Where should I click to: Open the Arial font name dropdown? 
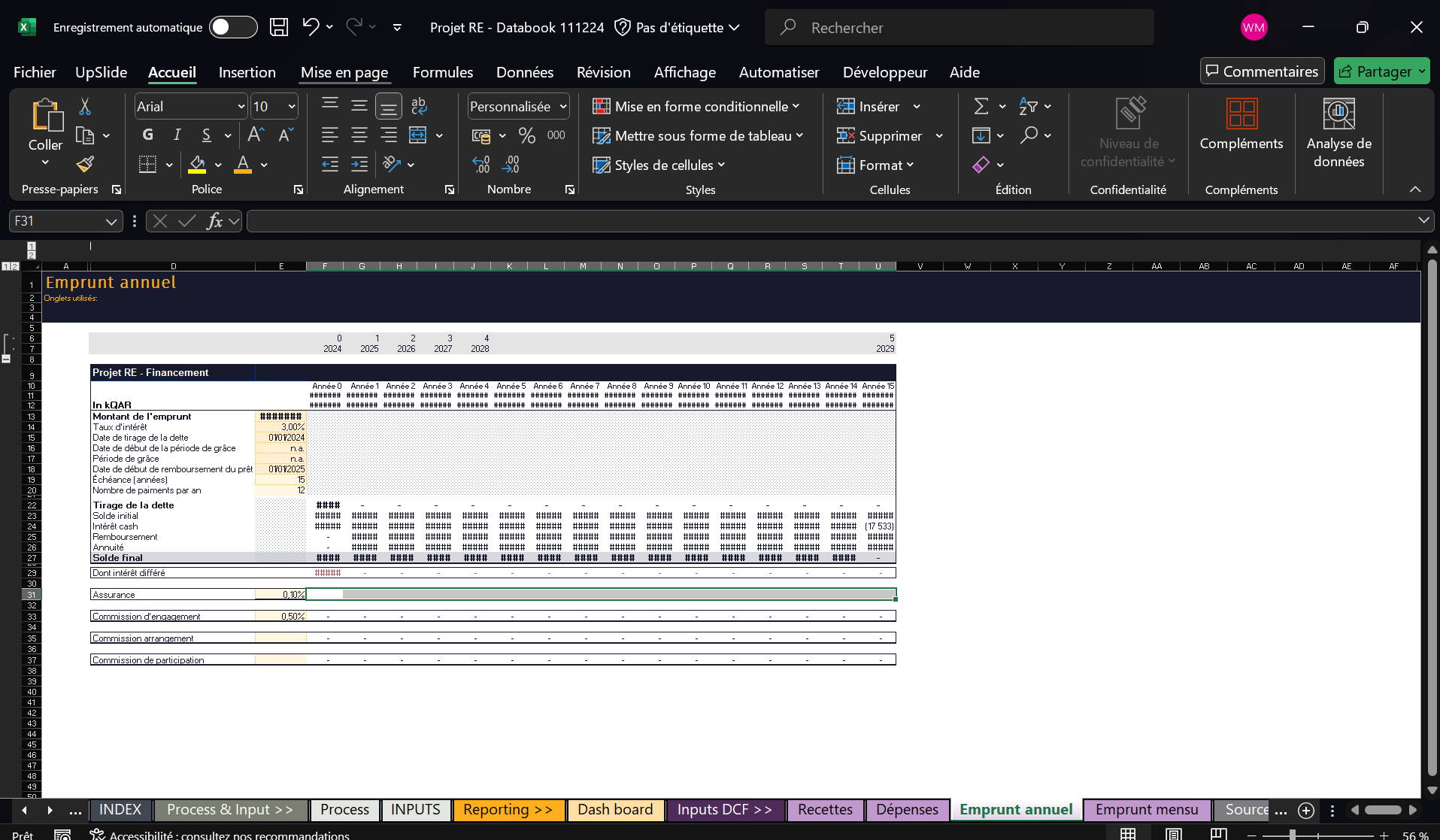(x=241, y=107)
